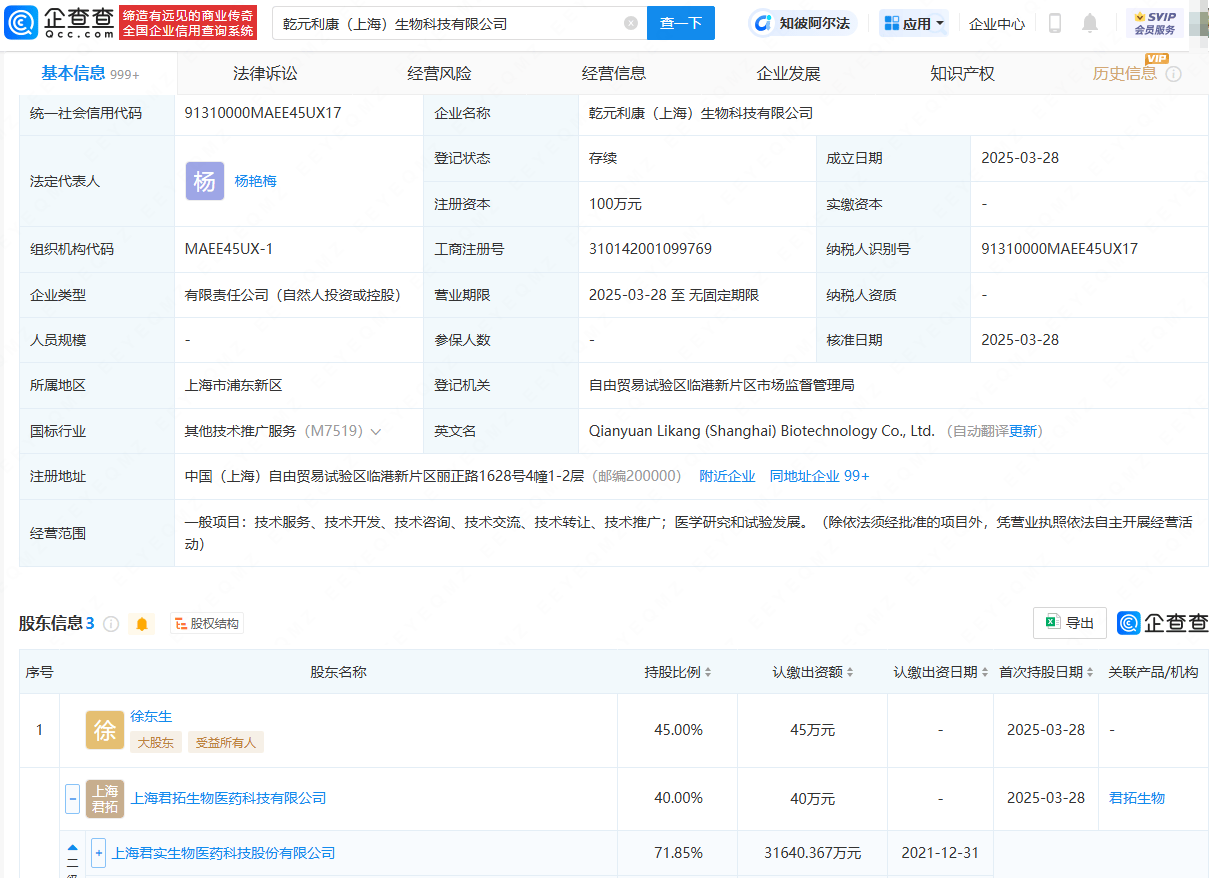Image resolution: width=1209 pixels, height=878 pixels.
Task: Open the 应用 dropdown menu
Action: tap(914, 23)
